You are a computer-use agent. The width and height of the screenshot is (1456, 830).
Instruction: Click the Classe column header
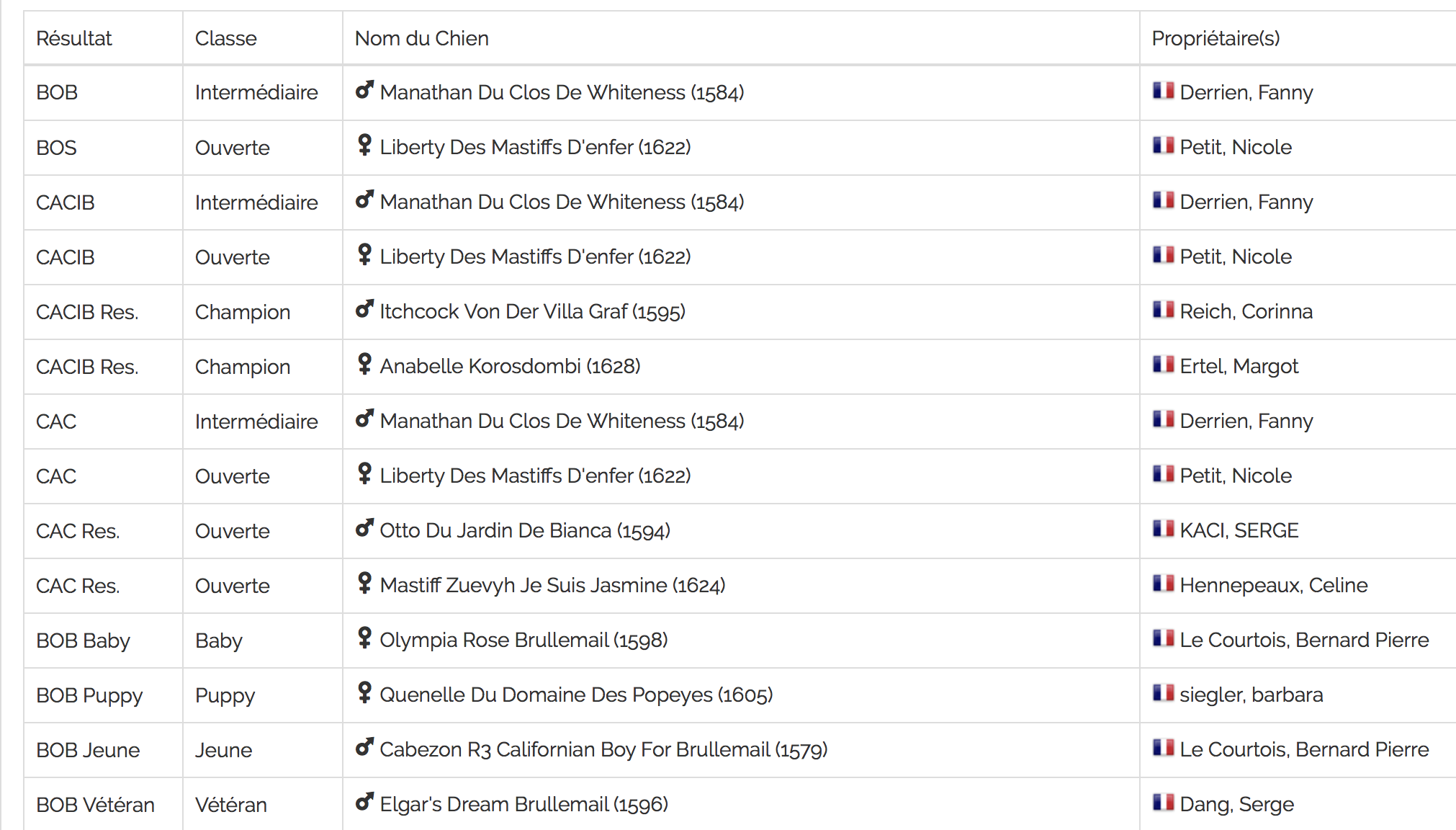(226, 38)
